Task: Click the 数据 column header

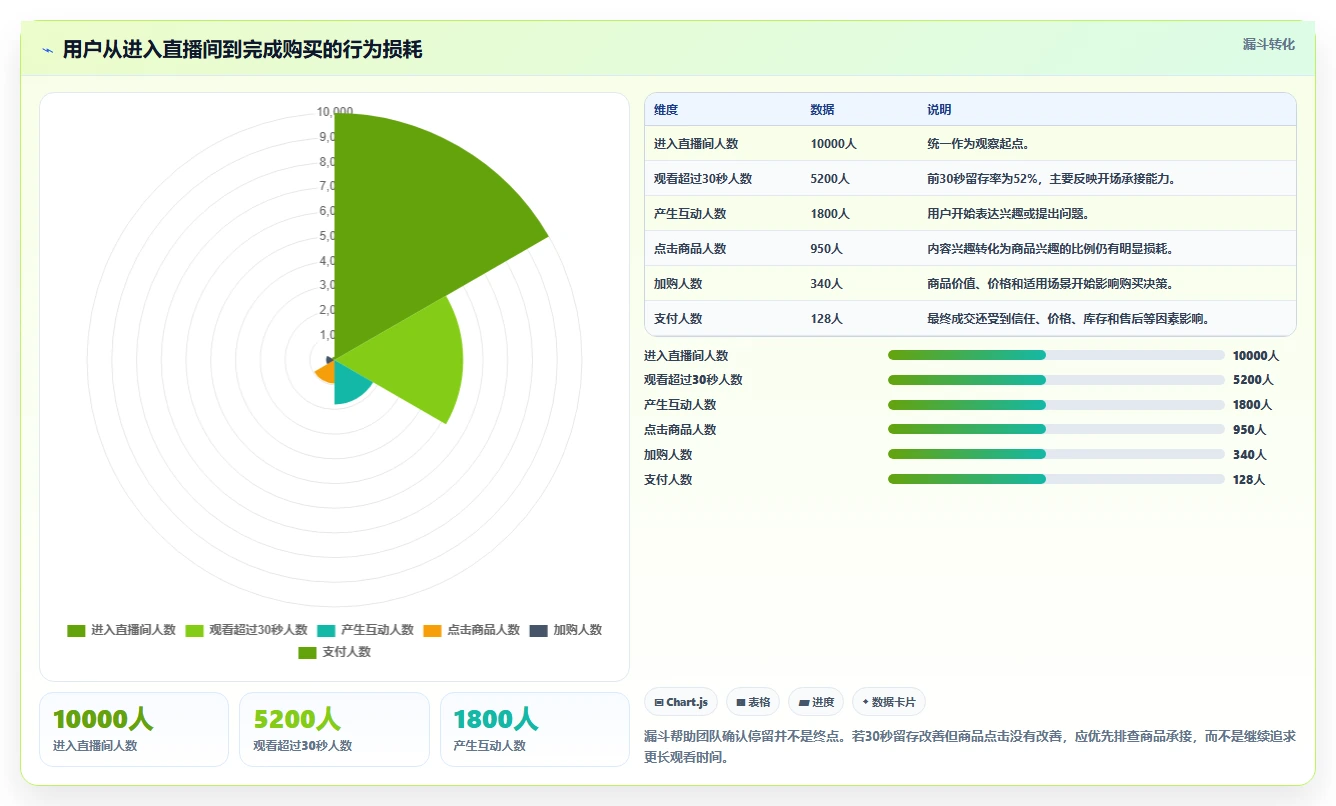Action: 822,110
